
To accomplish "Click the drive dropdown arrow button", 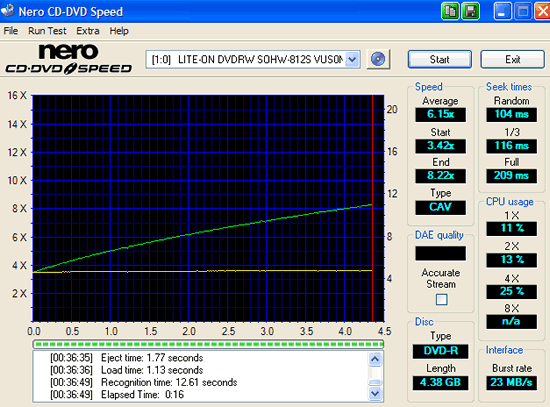I will (352, 59).
